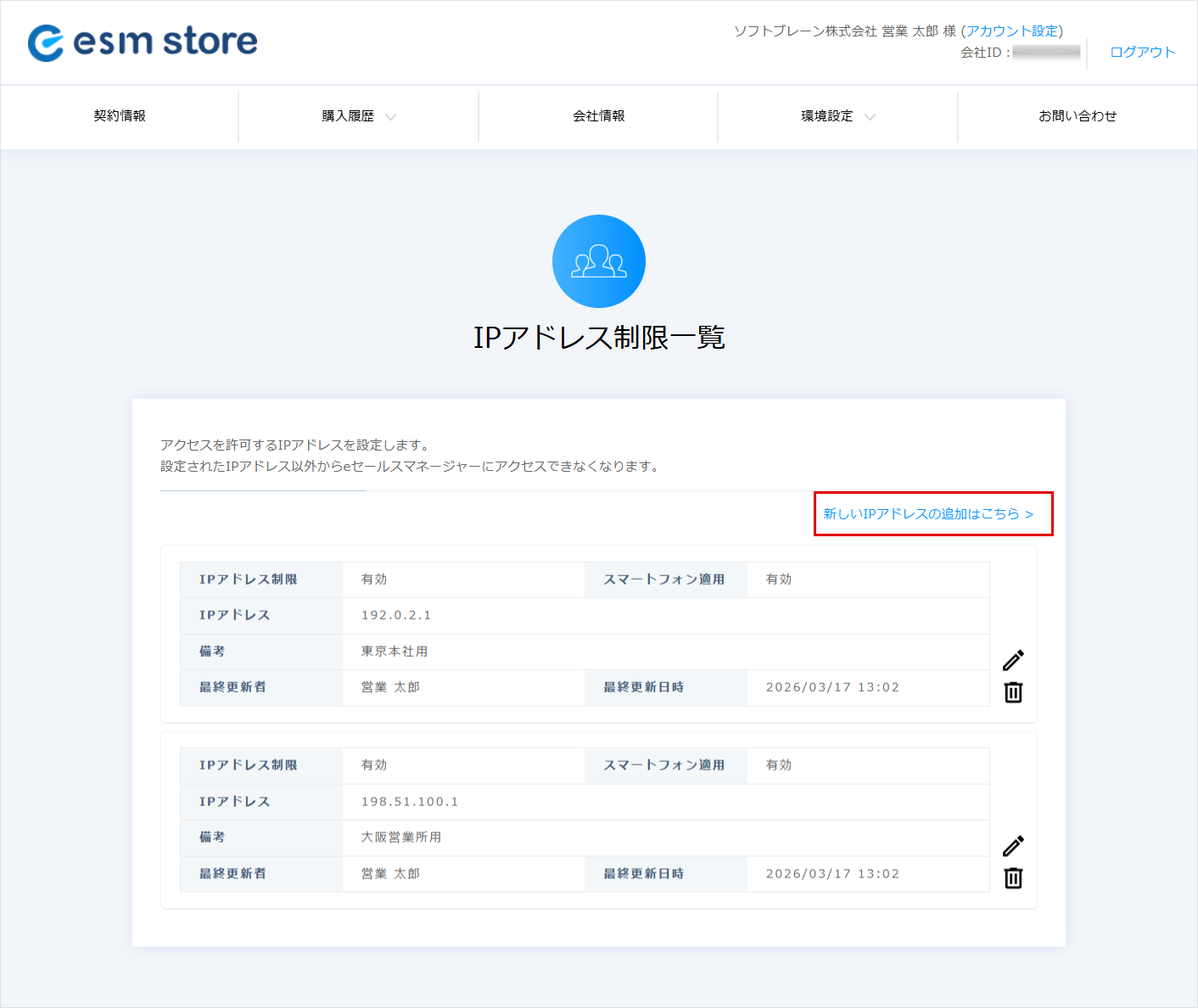Click the esm store logo
The image size is (1198, 1008).
click(143, 42)
